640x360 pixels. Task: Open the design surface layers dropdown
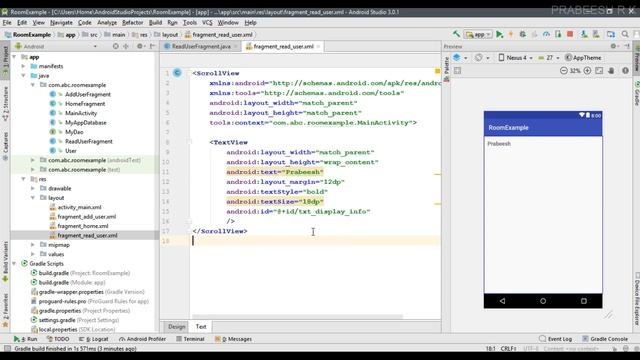coord(460,58)
